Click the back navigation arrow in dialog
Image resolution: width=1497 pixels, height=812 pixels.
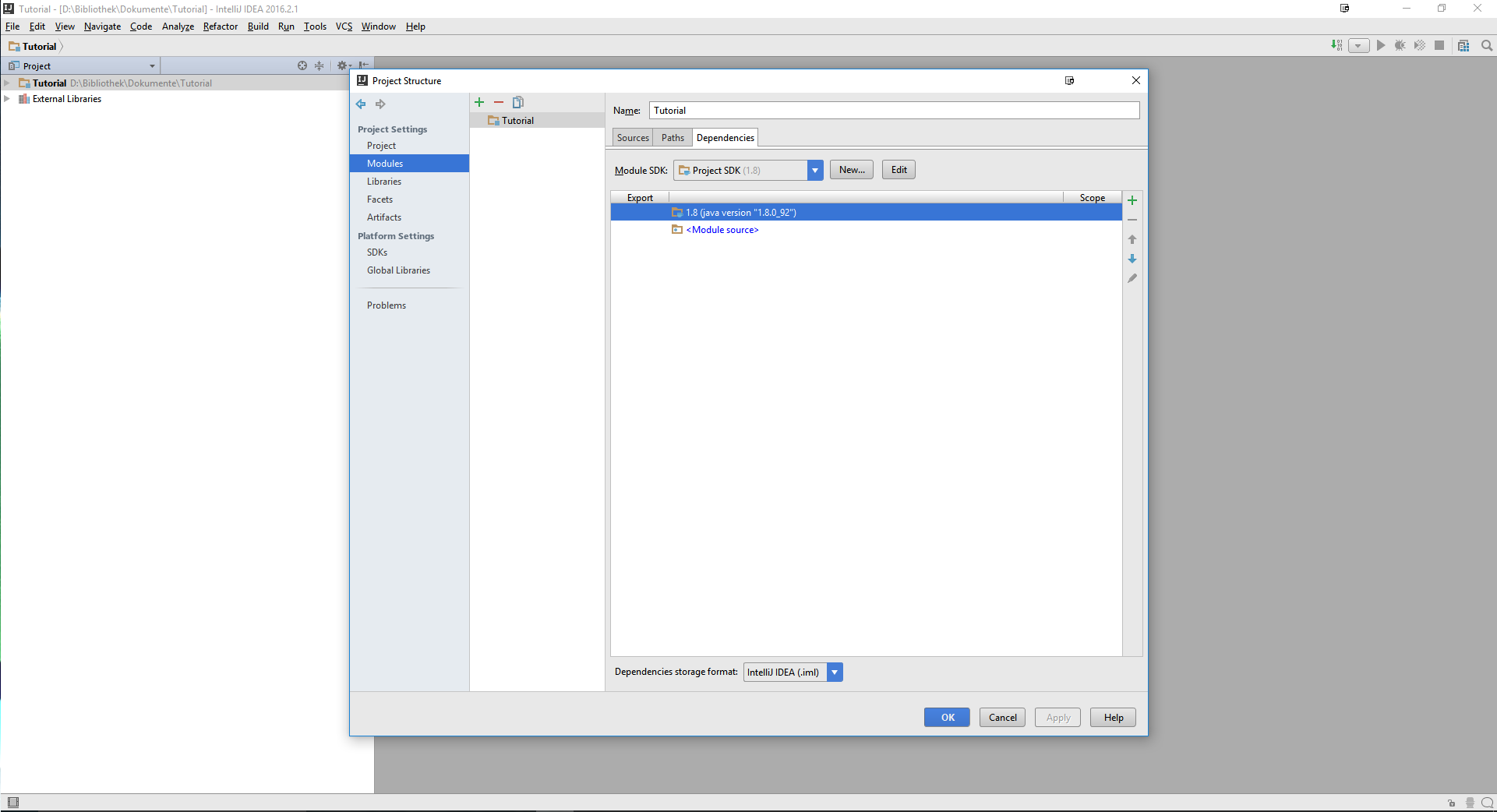tap(361, 104)
